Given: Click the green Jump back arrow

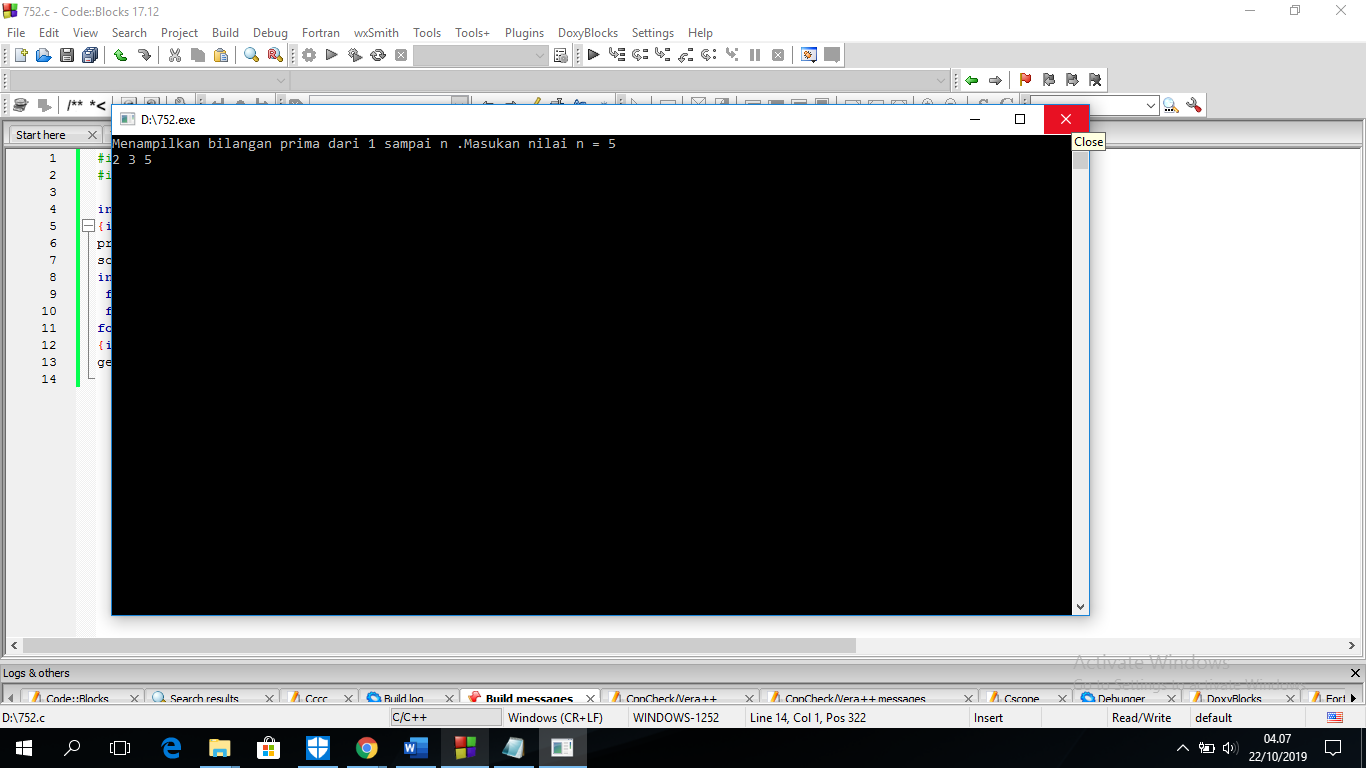Looking at the screenshot, I should pyautogui.click(x=971, y=80).
